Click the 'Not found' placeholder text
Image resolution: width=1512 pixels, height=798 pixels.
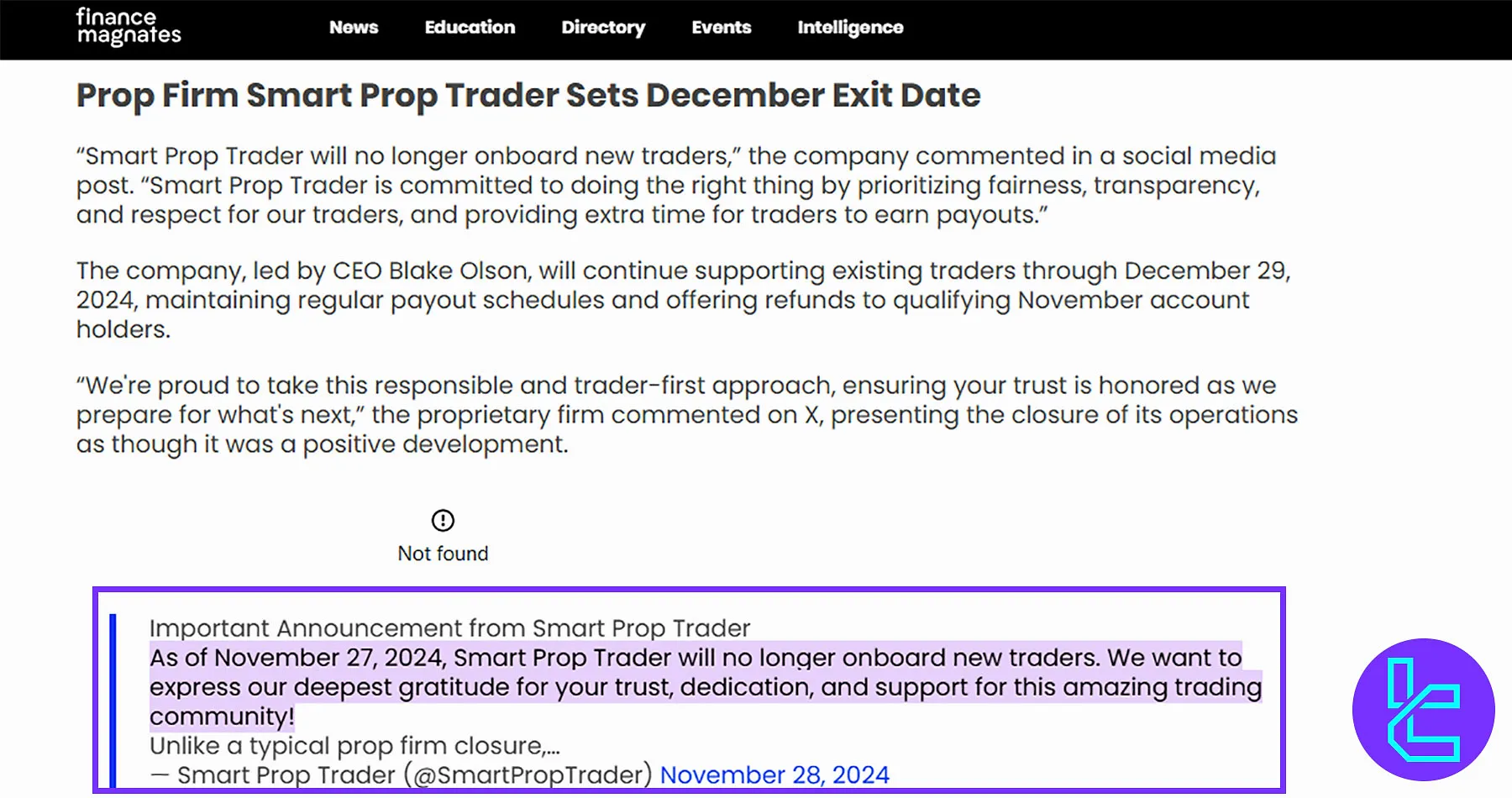442,553
